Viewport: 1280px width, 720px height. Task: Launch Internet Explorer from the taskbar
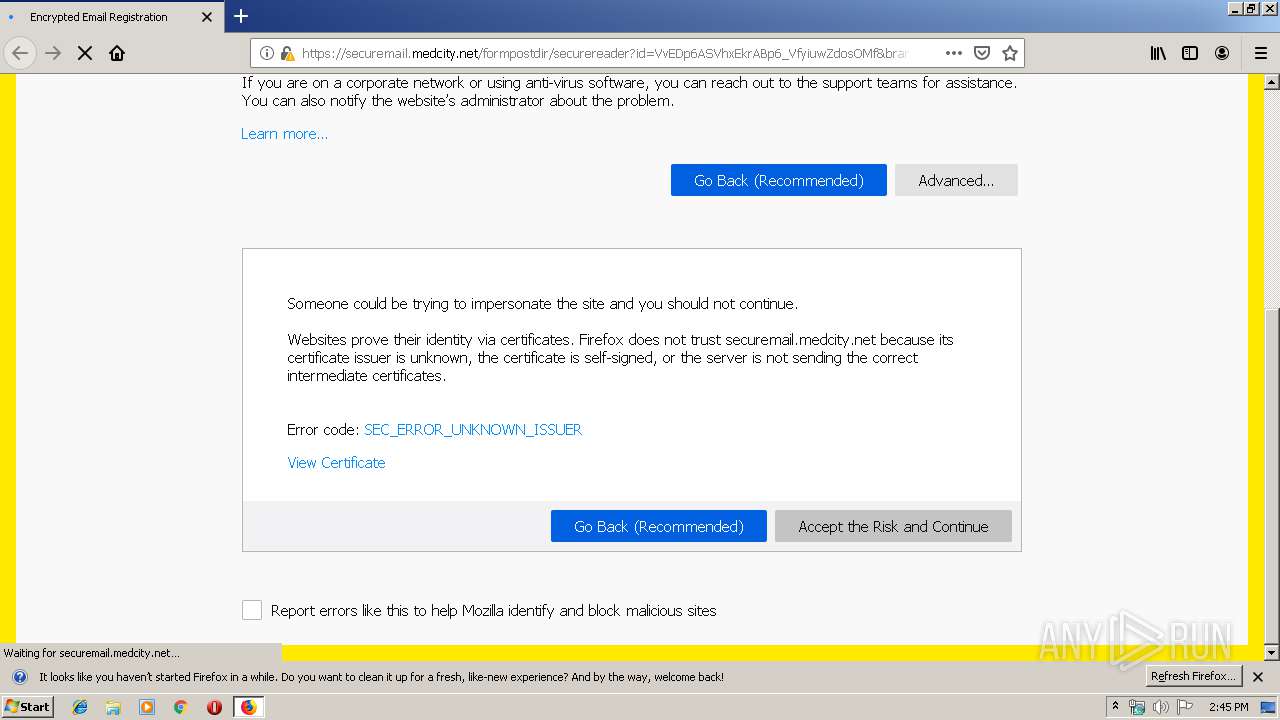tap(80, 707)
